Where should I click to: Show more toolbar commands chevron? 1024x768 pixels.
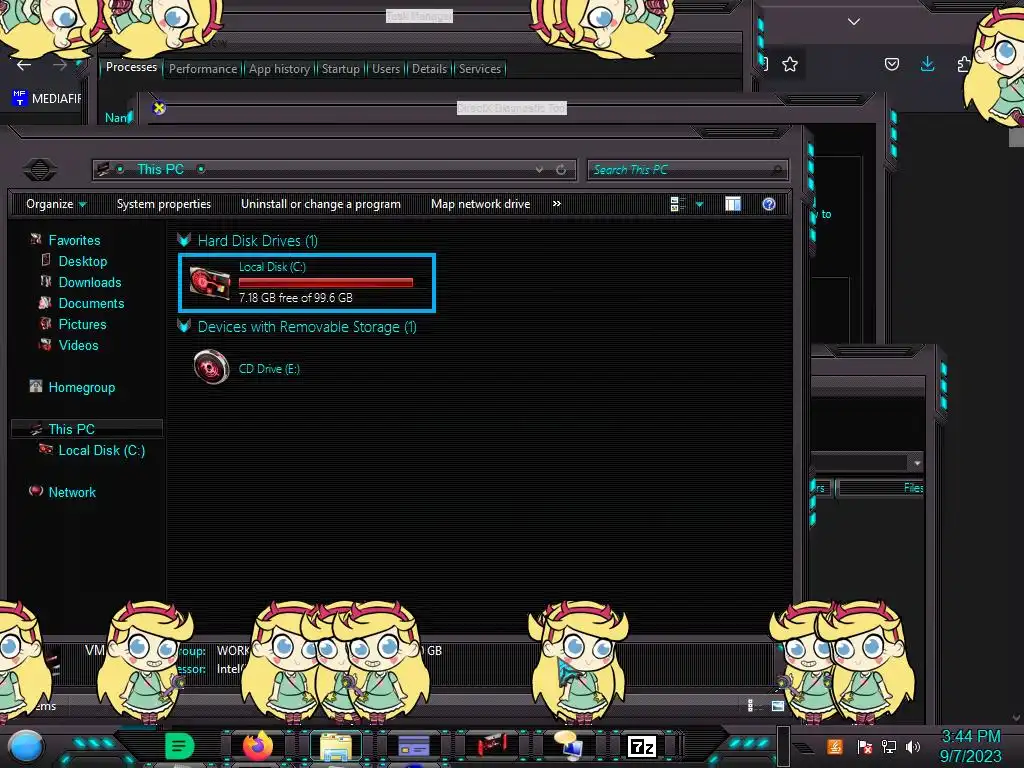pos(556,204)
